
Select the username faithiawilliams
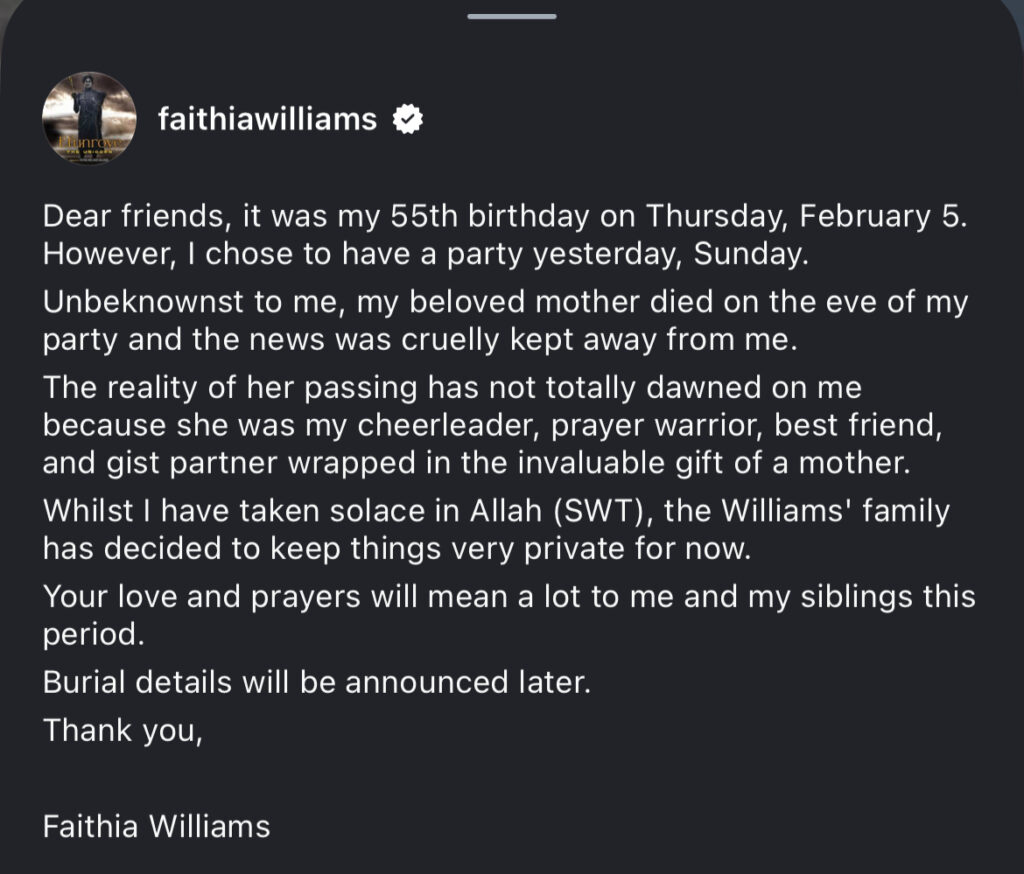(264, 118)
